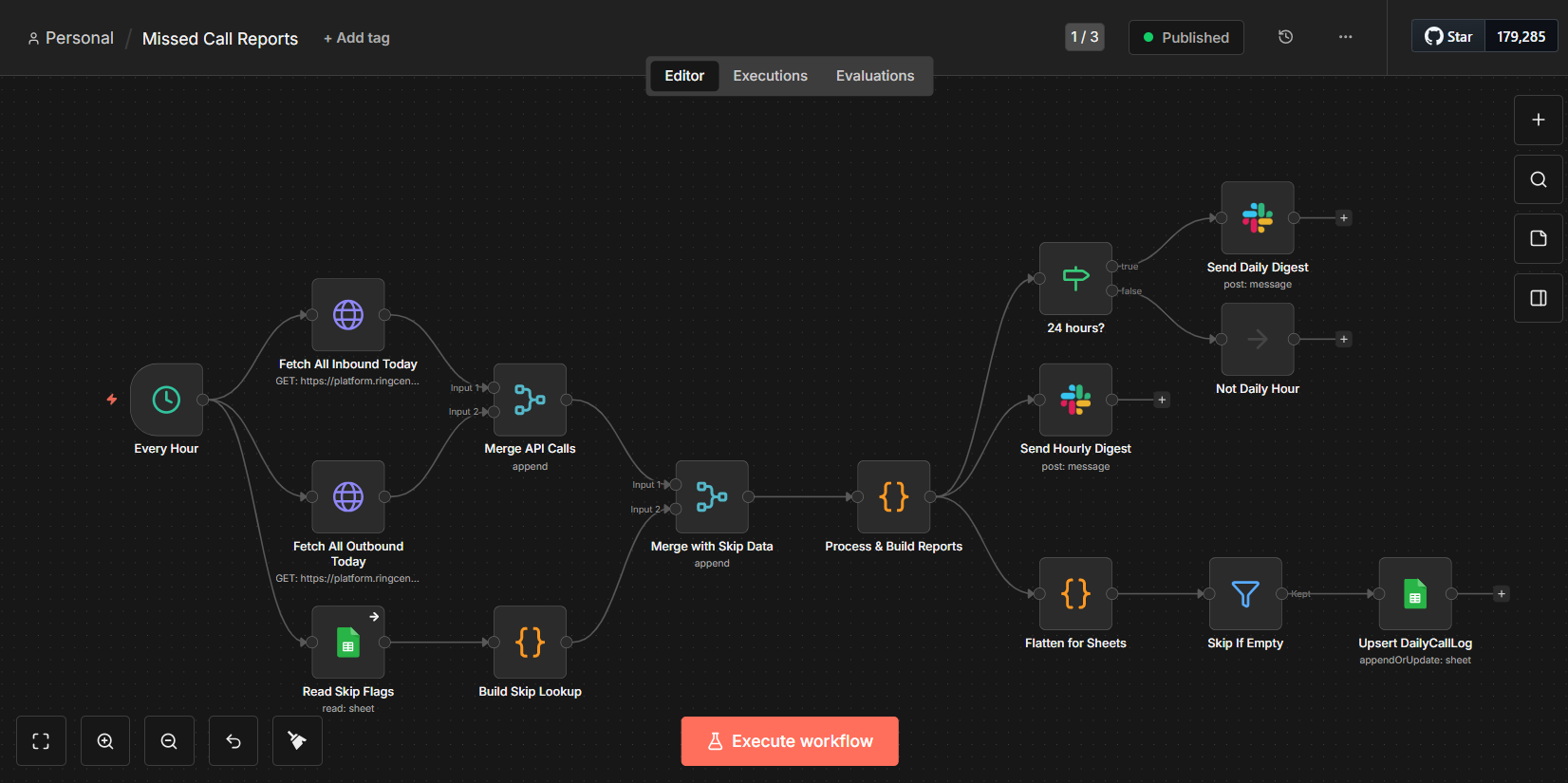Screen dimensions: 1568x783
Task: Add a node after Send Hourly Digest
Action: click(x=1161, y=400)
